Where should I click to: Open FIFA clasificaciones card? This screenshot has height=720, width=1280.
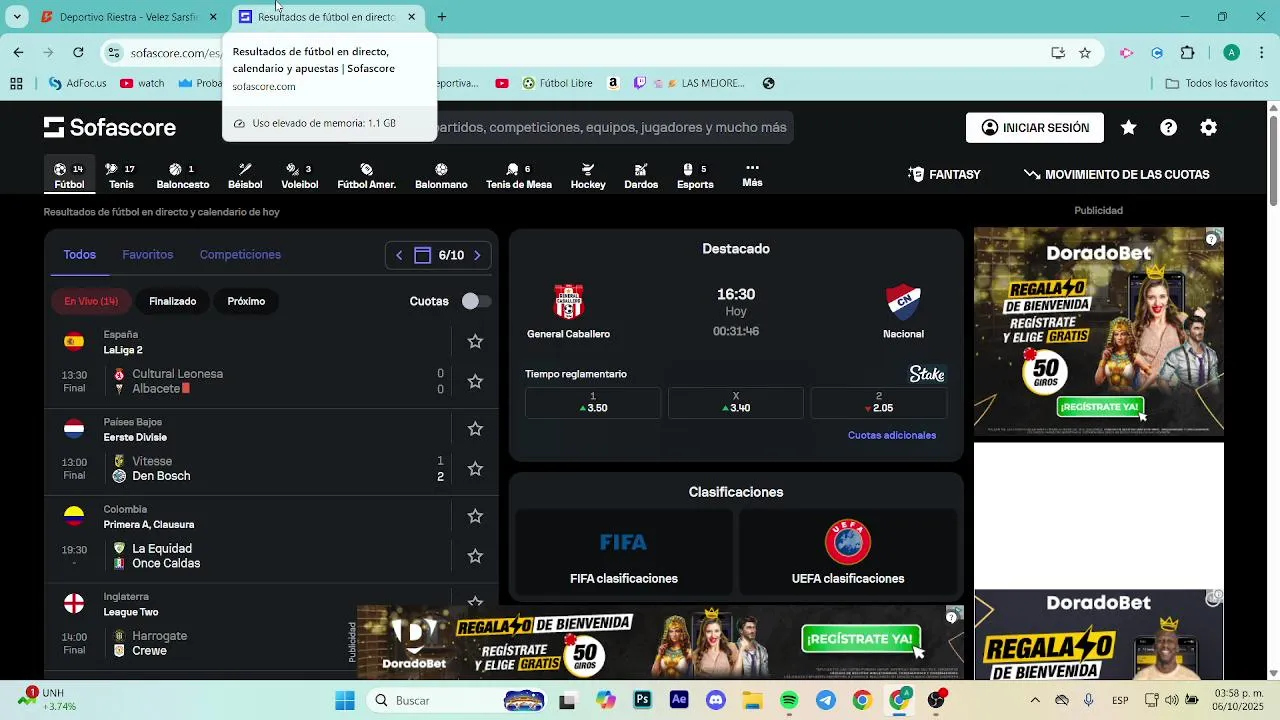[624, 552]
